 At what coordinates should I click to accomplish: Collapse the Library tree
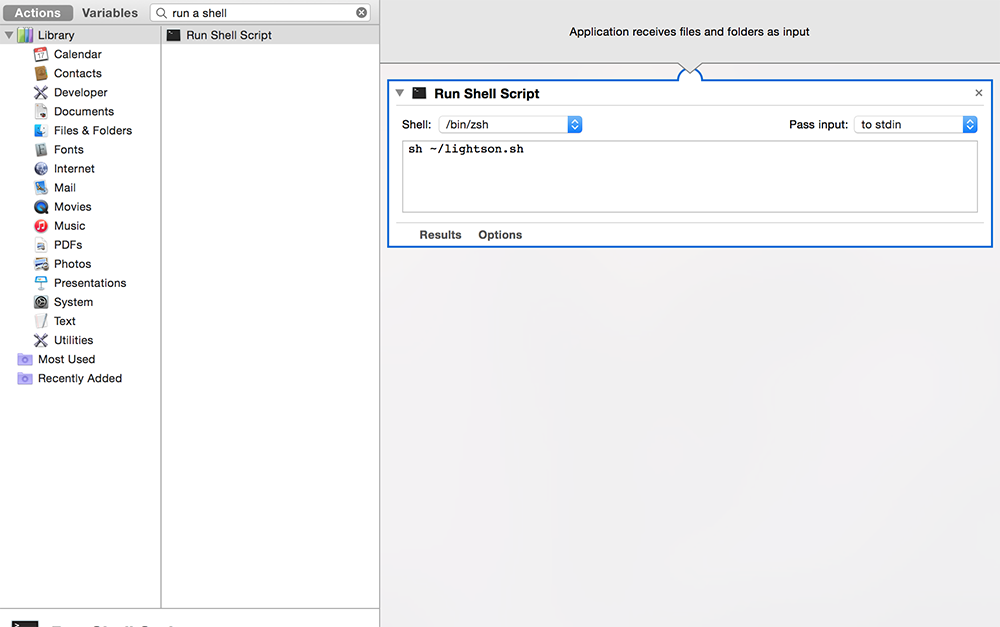(x=9, y=35)
